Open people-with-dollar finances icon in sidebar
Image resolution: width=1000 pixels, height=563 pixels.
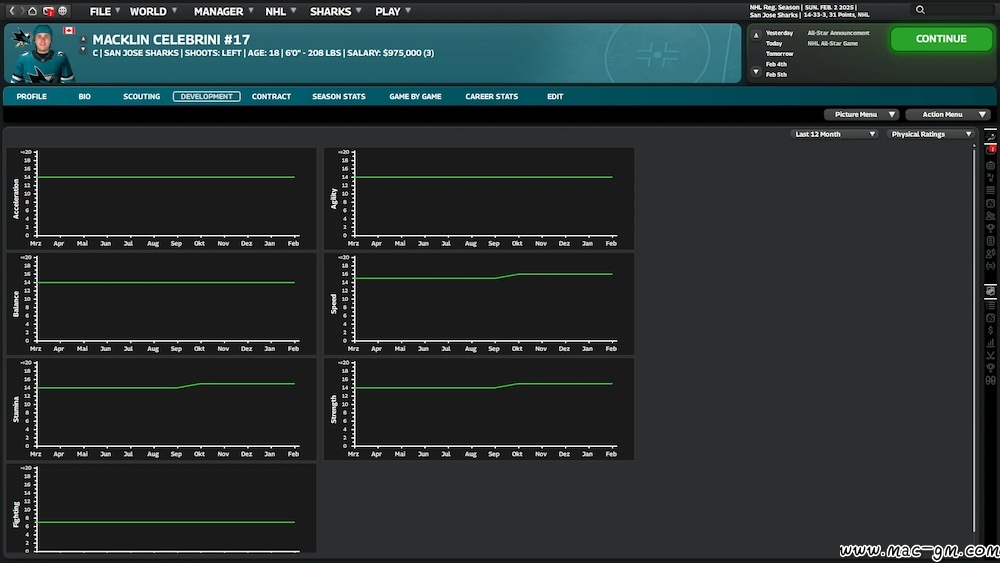(x=990, y=253)
